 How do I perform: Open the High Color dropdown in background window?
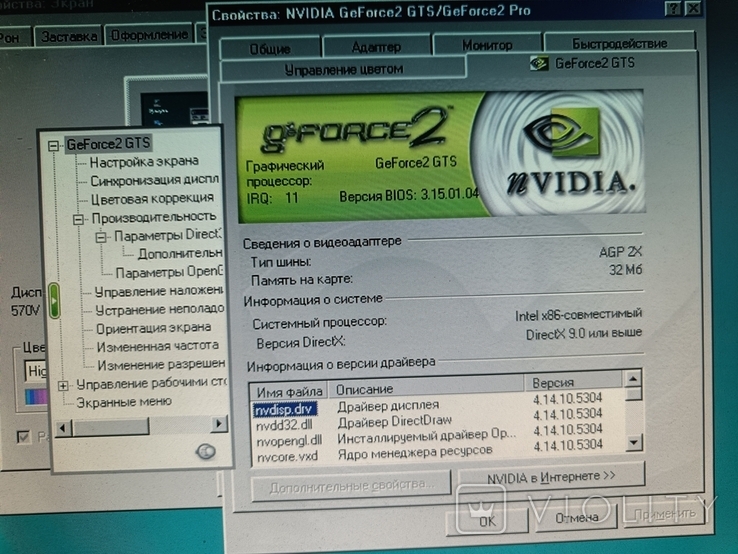point(36,371)
